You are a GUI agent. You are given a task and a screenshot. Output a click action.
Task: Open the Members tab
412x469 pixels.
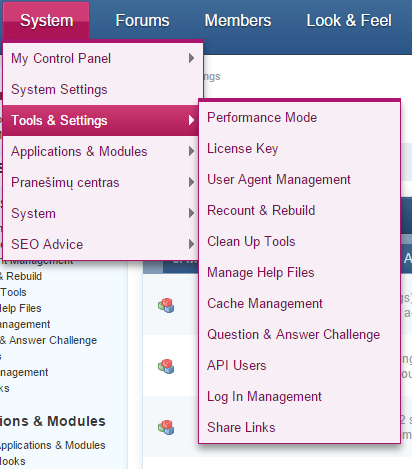238,21
